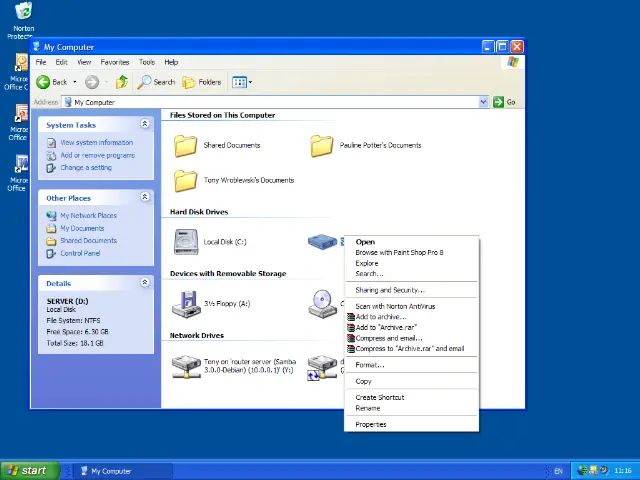Open the Favorites menu
This screenshot has width=640, height=480.
(x=114, y=62)
